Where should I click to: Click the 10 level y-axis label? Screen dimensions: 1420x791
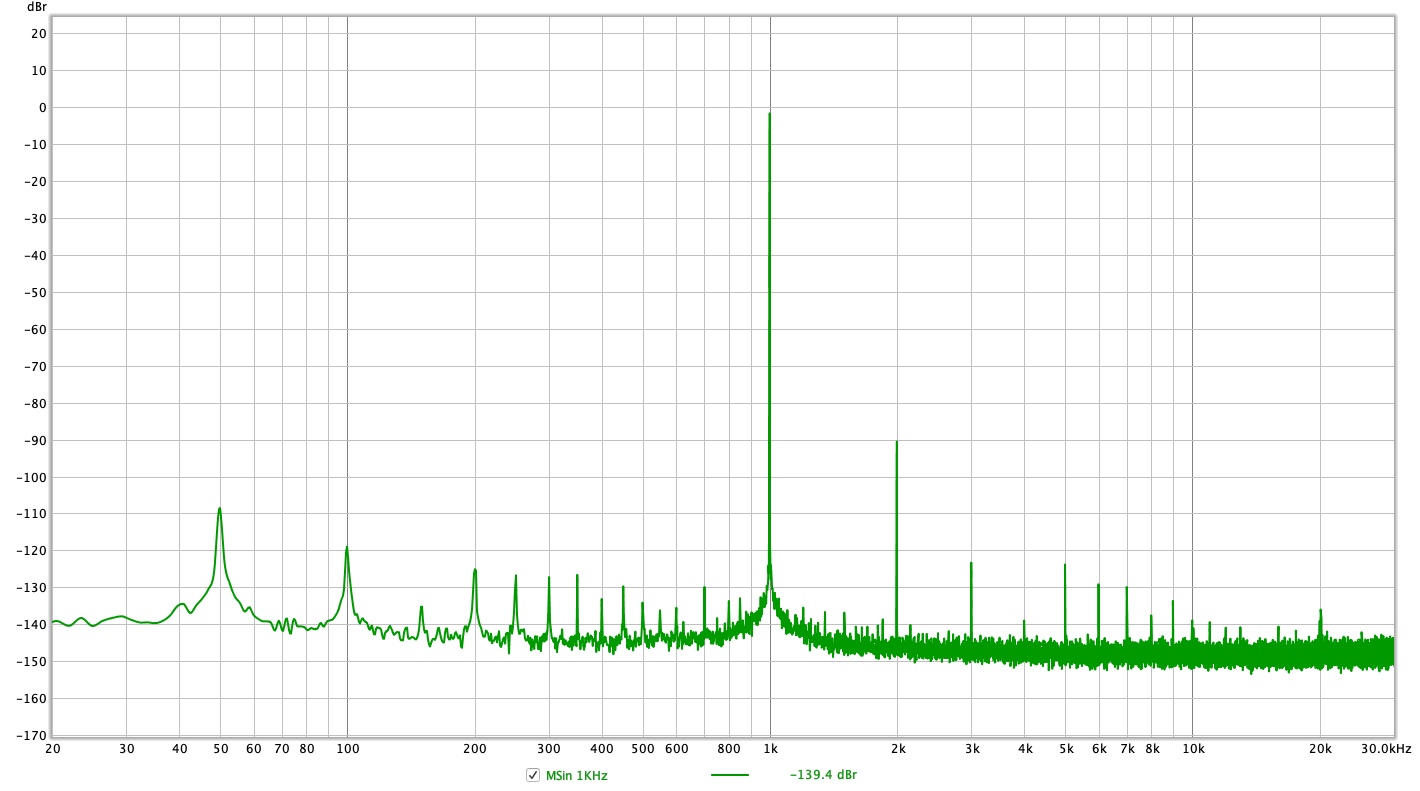point(40,70)
